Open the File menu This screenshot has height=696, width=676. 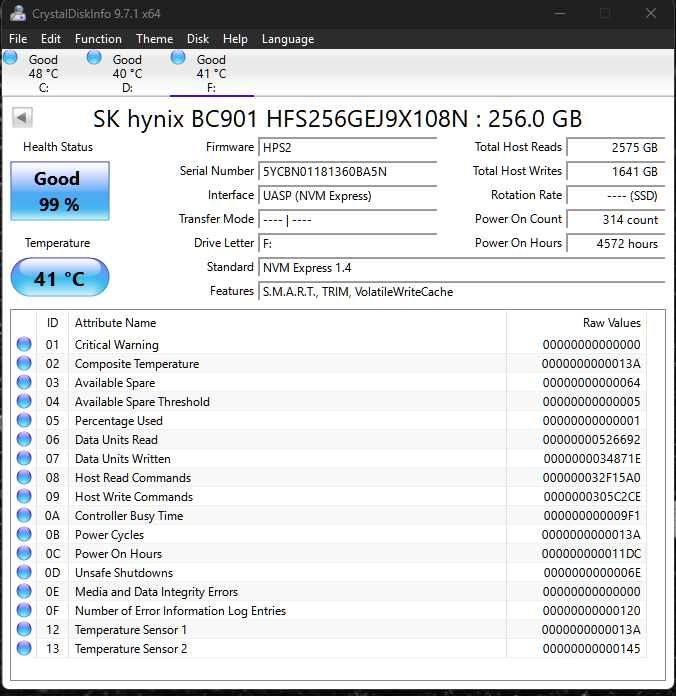click(18, 39)
